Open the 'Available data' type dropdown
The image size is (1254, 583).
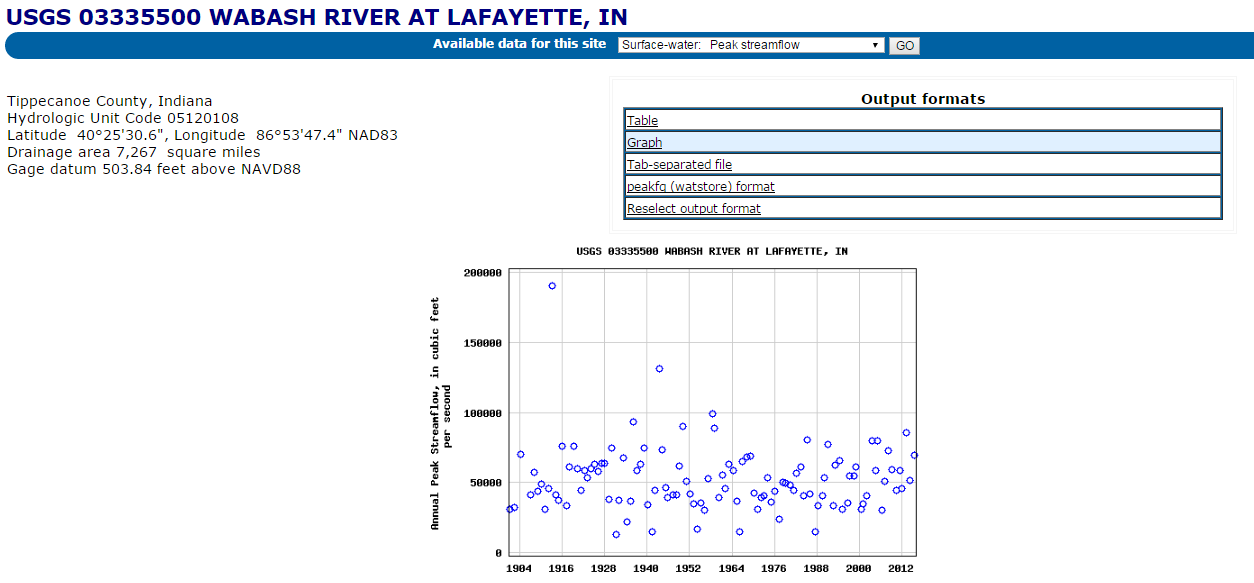[751, 45]
